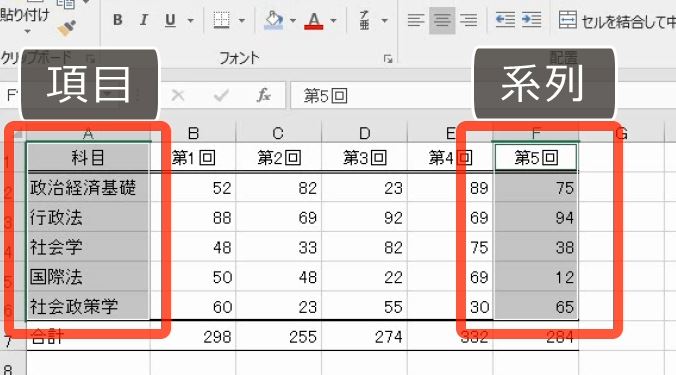The height and width of the screenshot is (375, 676).
Task: Open the paste options dropdown arrow
Action: (27, 31)
